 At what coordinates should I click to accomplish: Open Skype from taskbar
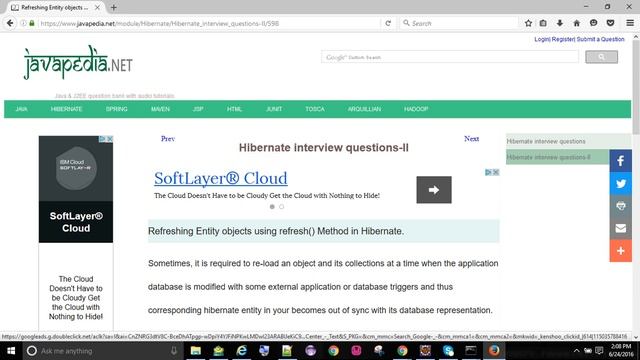(448, 351)
